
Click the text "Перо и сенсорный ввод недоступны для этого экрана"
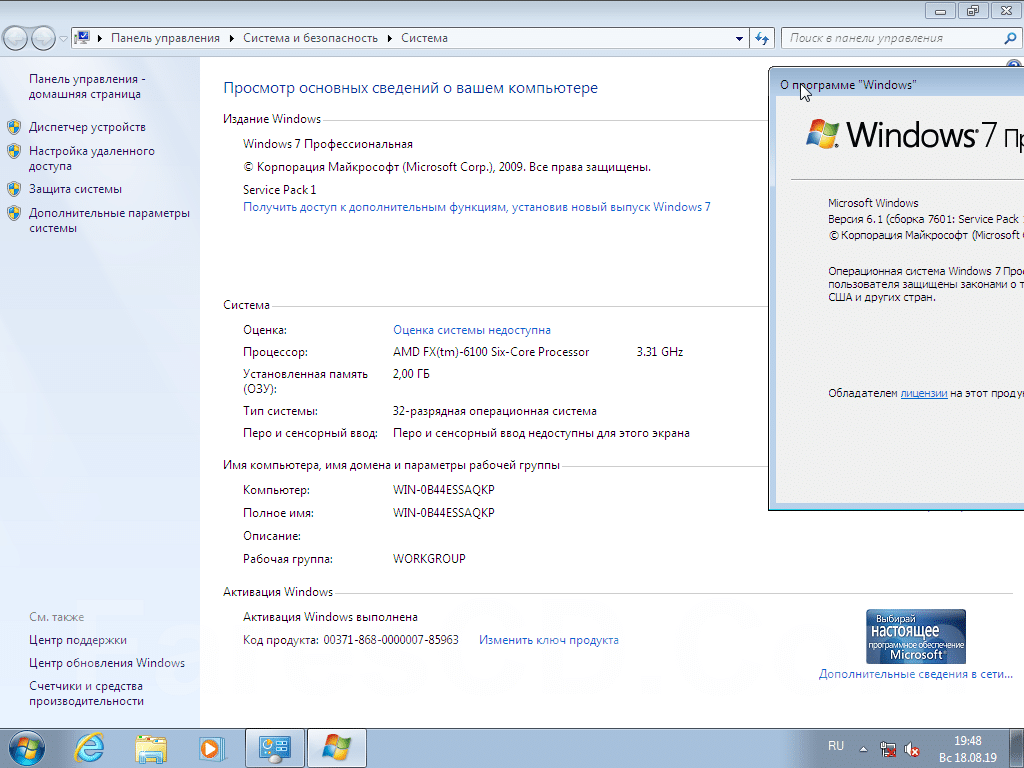tap(541, 433)
